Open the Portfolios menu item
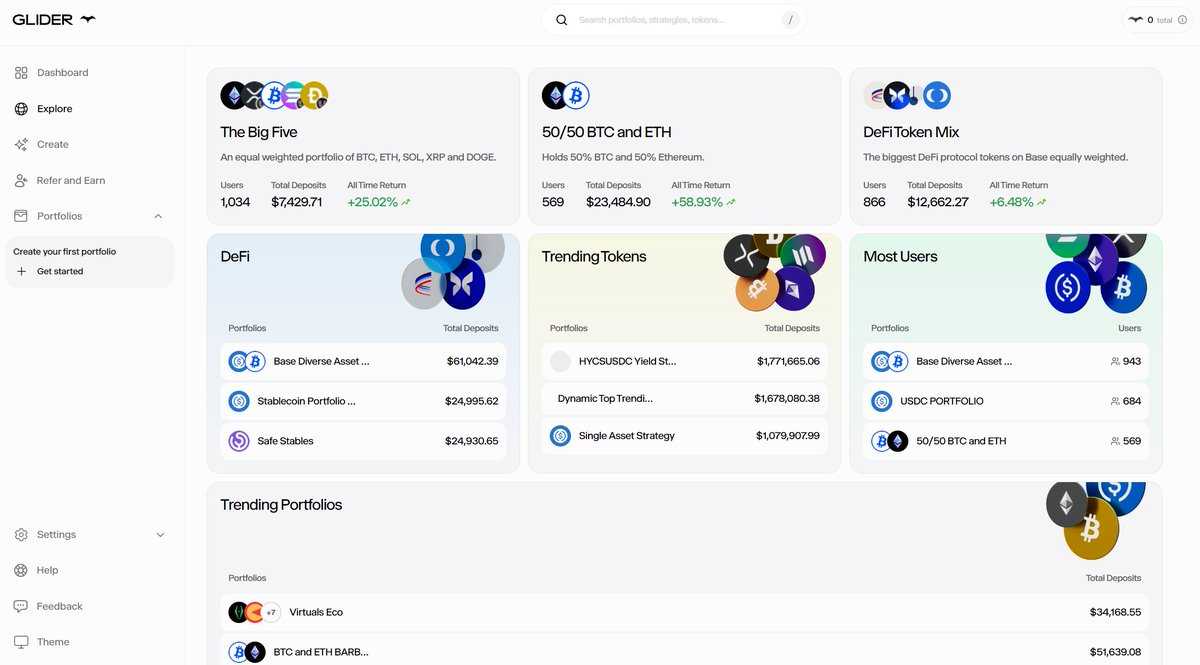The image size is (1200, 665). [x=60, y=217]
